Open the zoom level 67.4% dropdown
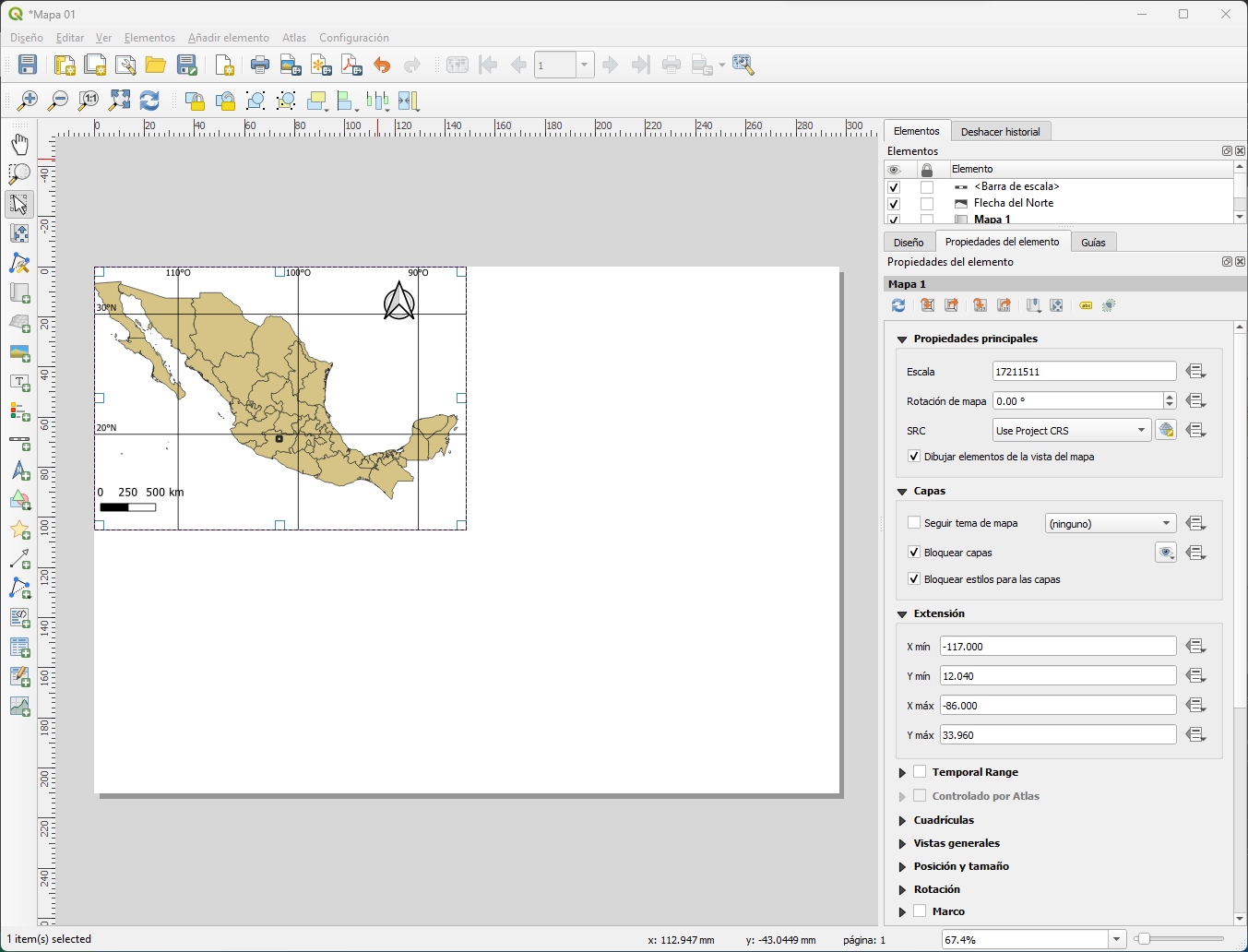This screenshot has width=1248, height=952. (1117, 939)
